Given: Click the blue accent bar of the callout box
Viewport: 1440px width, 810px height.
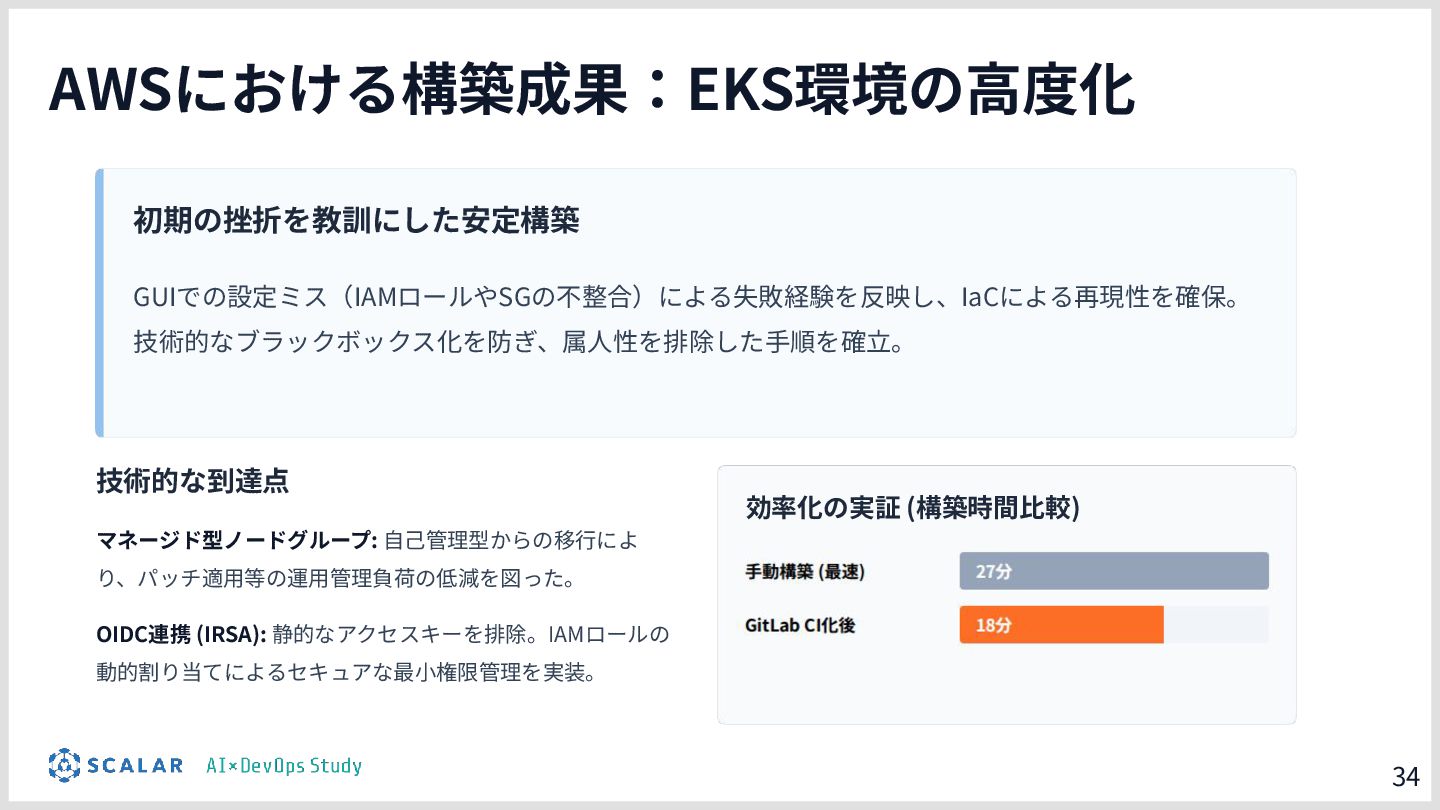Looking at the screenshot, I should tap(99, 303).
